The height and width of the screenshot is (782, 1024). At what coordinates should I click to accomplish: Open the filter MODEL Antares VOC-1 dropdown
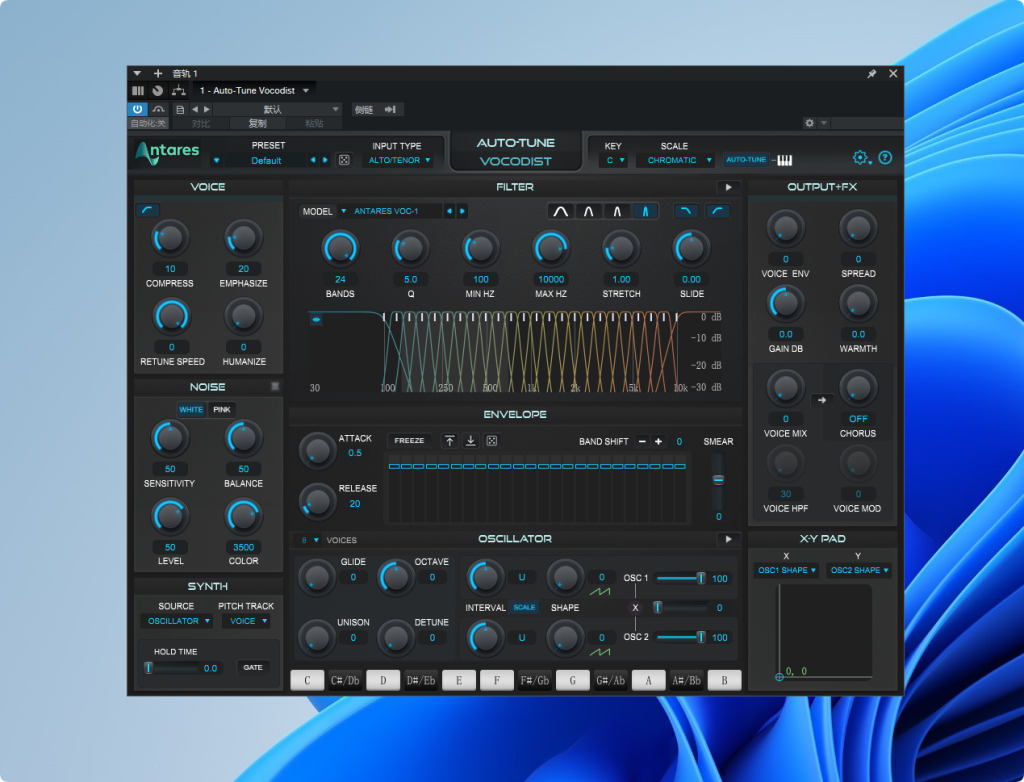[389, 211]
